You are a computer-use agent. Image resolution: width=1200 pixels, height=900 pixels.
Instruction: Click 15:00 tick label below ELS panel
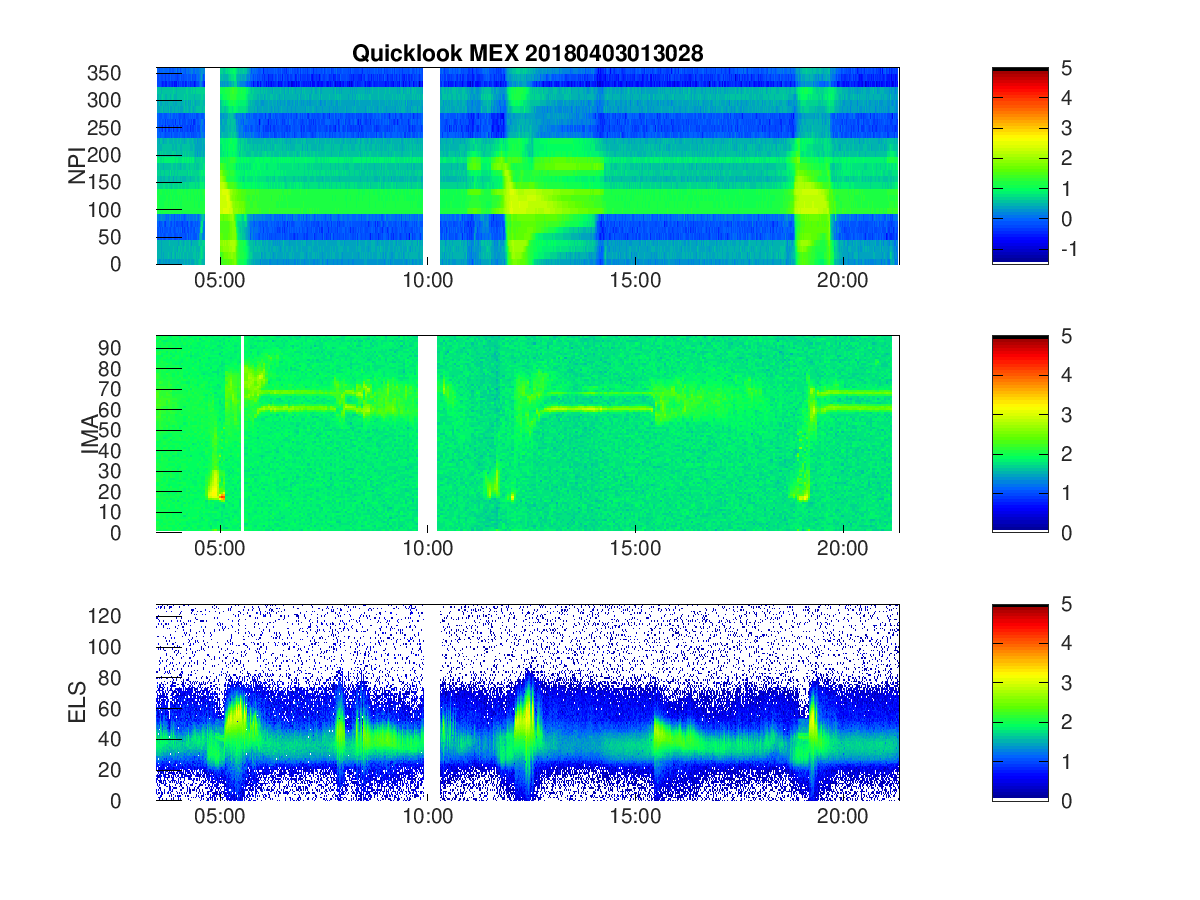coord(636,817)
